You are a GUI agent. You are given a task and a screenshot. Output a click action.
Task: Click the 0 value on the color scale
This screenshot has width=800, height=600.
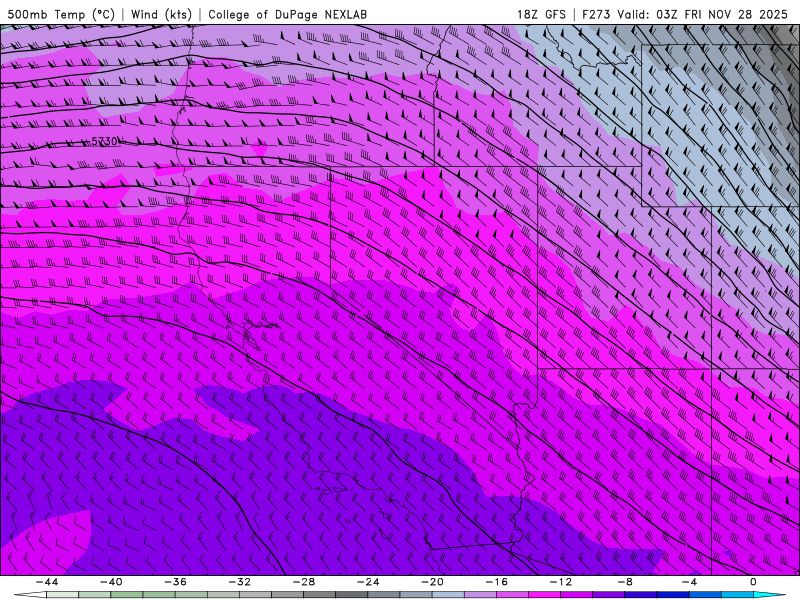point(754,582)
